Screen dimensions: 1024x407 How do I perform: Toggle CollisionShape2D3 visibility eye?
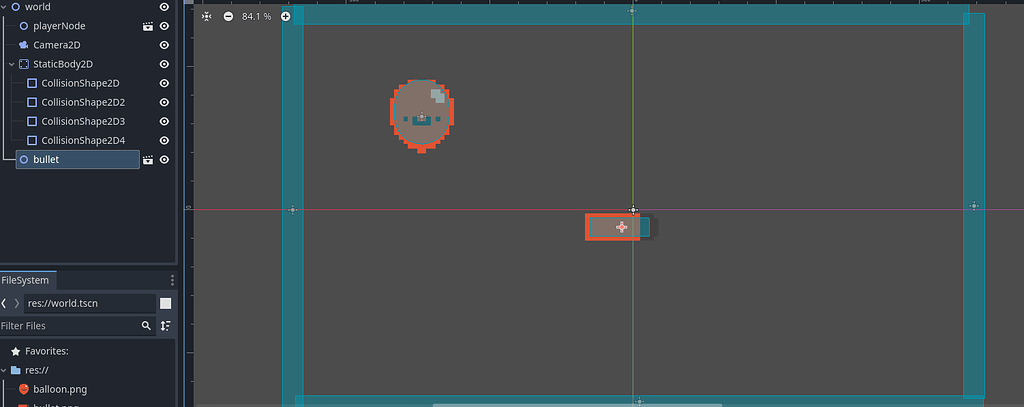click(x=165, y=122)
